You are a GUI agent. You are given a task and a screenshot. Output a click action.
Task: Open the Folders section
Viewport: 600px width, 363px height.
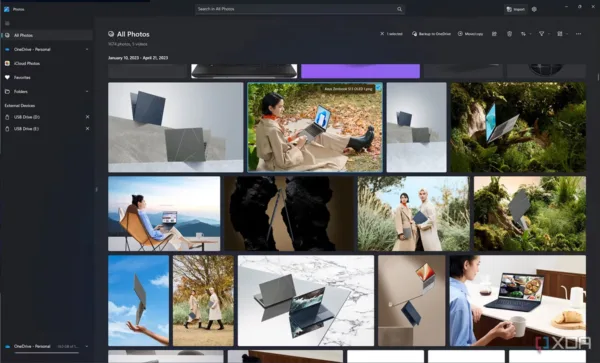47,91
